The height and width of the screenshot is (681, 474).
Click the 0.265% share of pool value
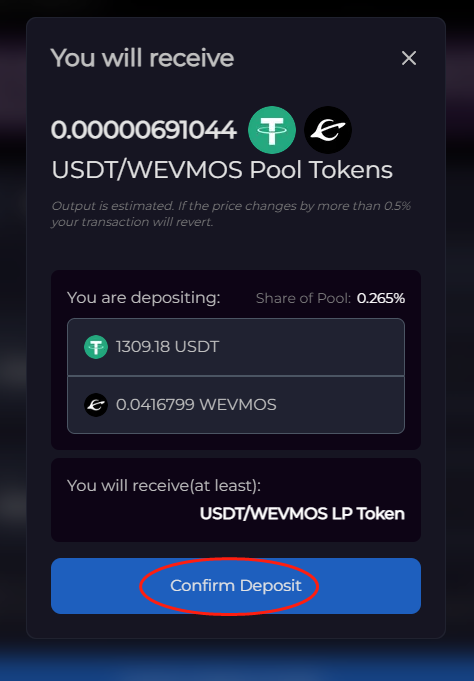[x=381, y=298]
